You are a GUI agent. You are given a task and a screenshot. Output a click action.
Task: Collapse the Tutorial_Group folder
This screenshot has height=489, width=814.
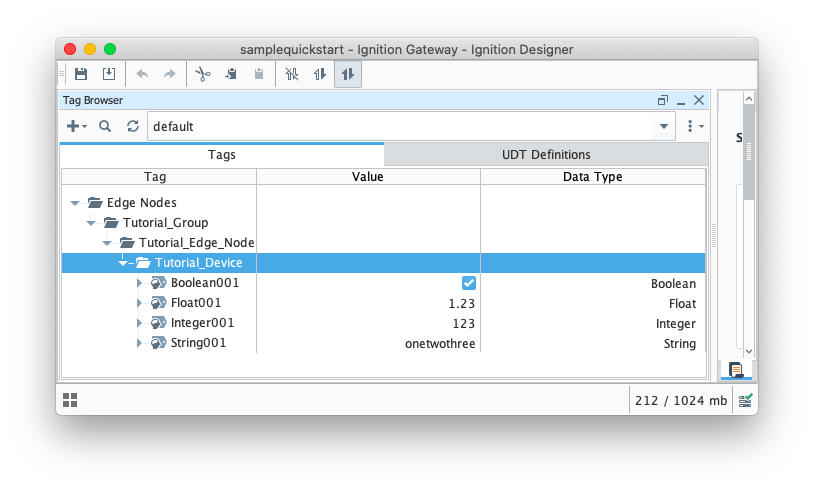pos(92,223)
